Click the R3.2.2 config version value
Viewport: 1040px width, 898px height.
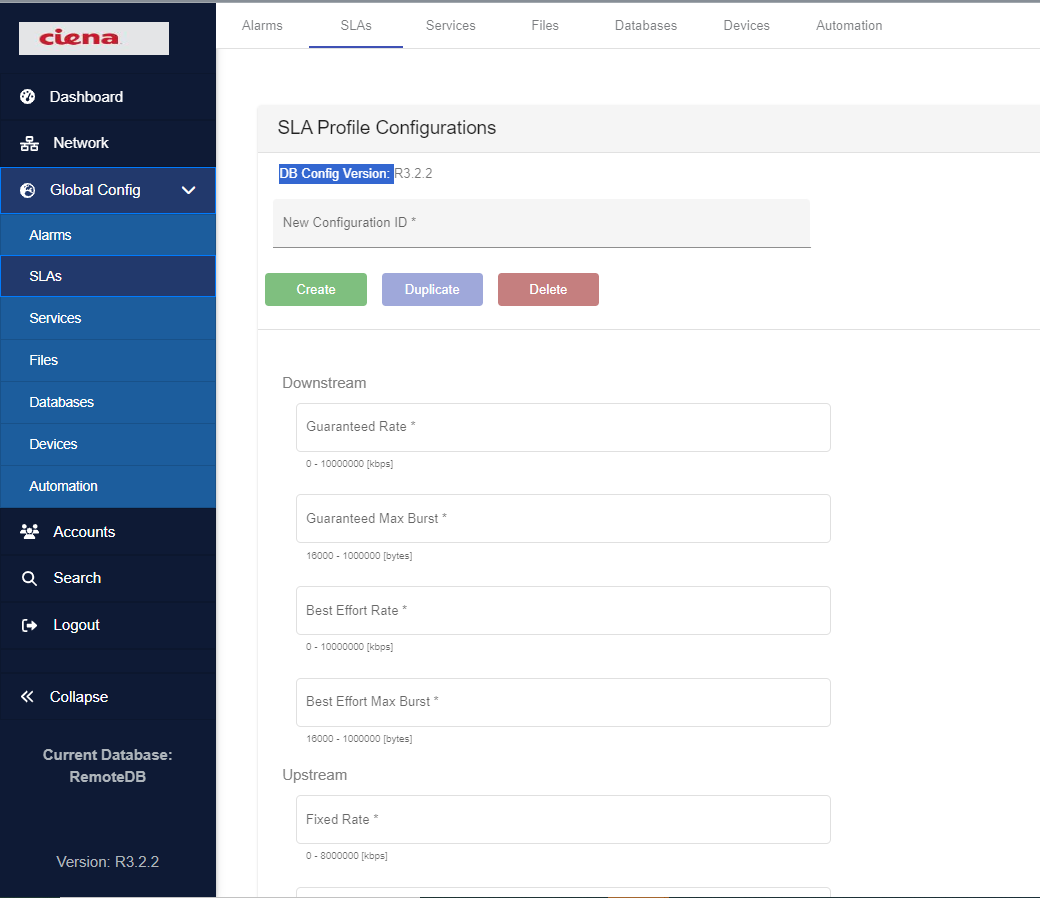tap(413, 174)
